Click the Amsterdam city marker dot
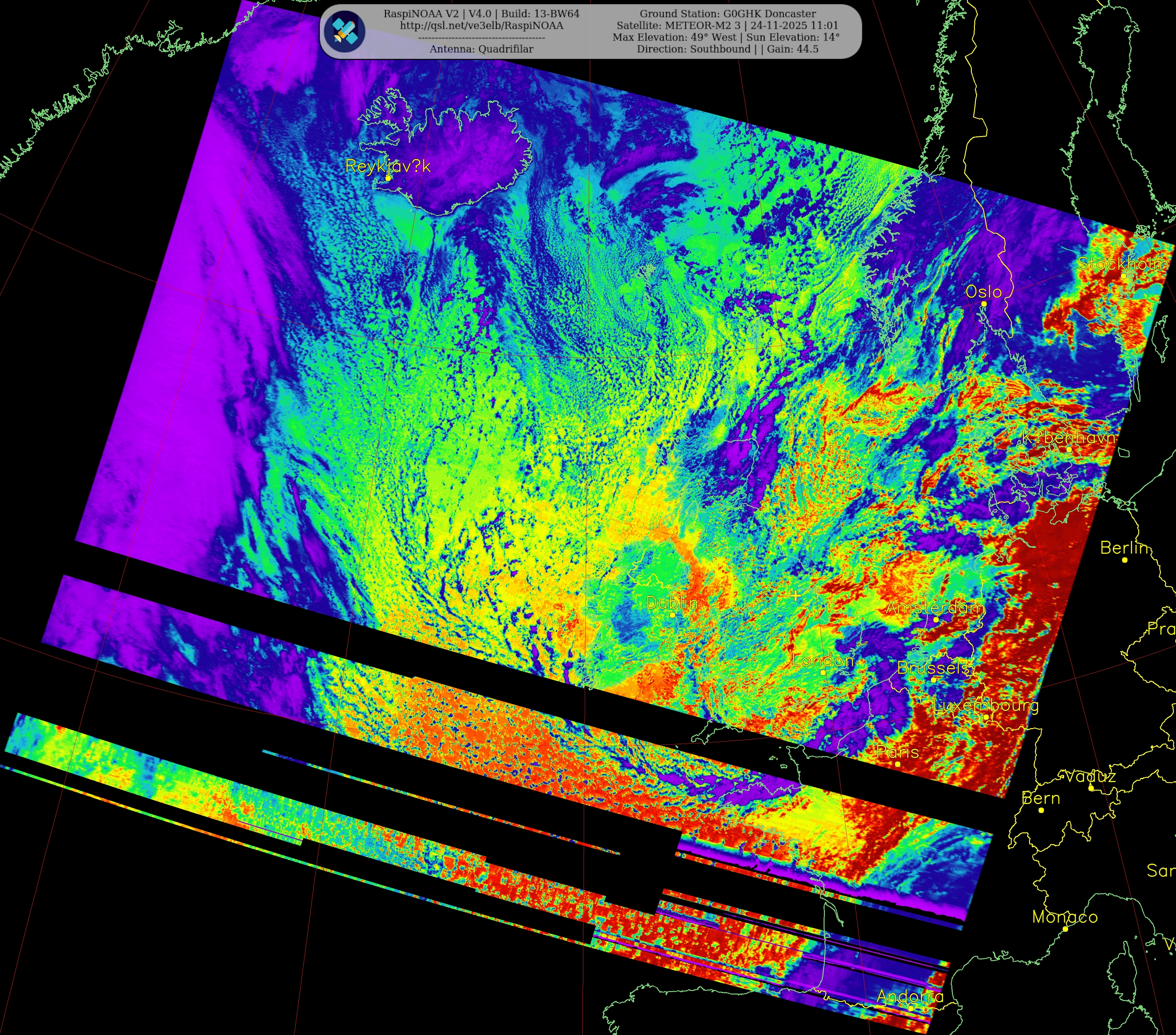The width and height of the screenshot is (1176, 1035). point(936,620)
